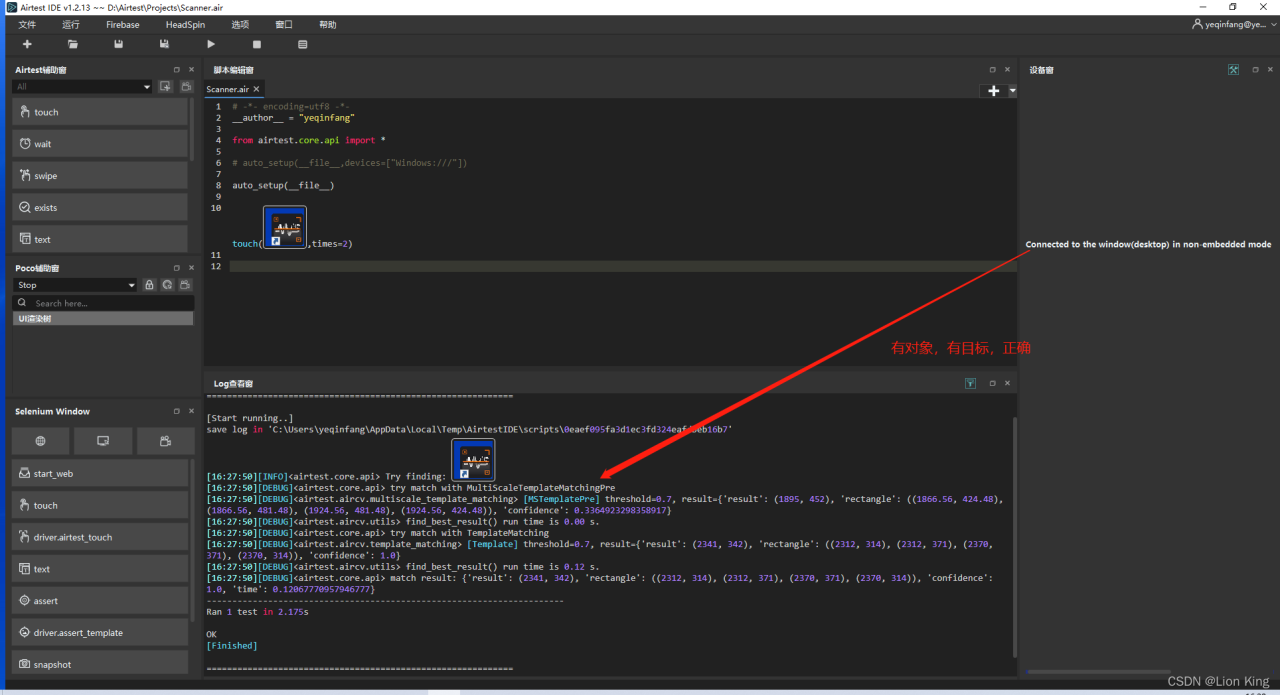Float the Airtest assistant panel
The height and width of the screenshot is (695, 1280).
click(x=176, y=70)
